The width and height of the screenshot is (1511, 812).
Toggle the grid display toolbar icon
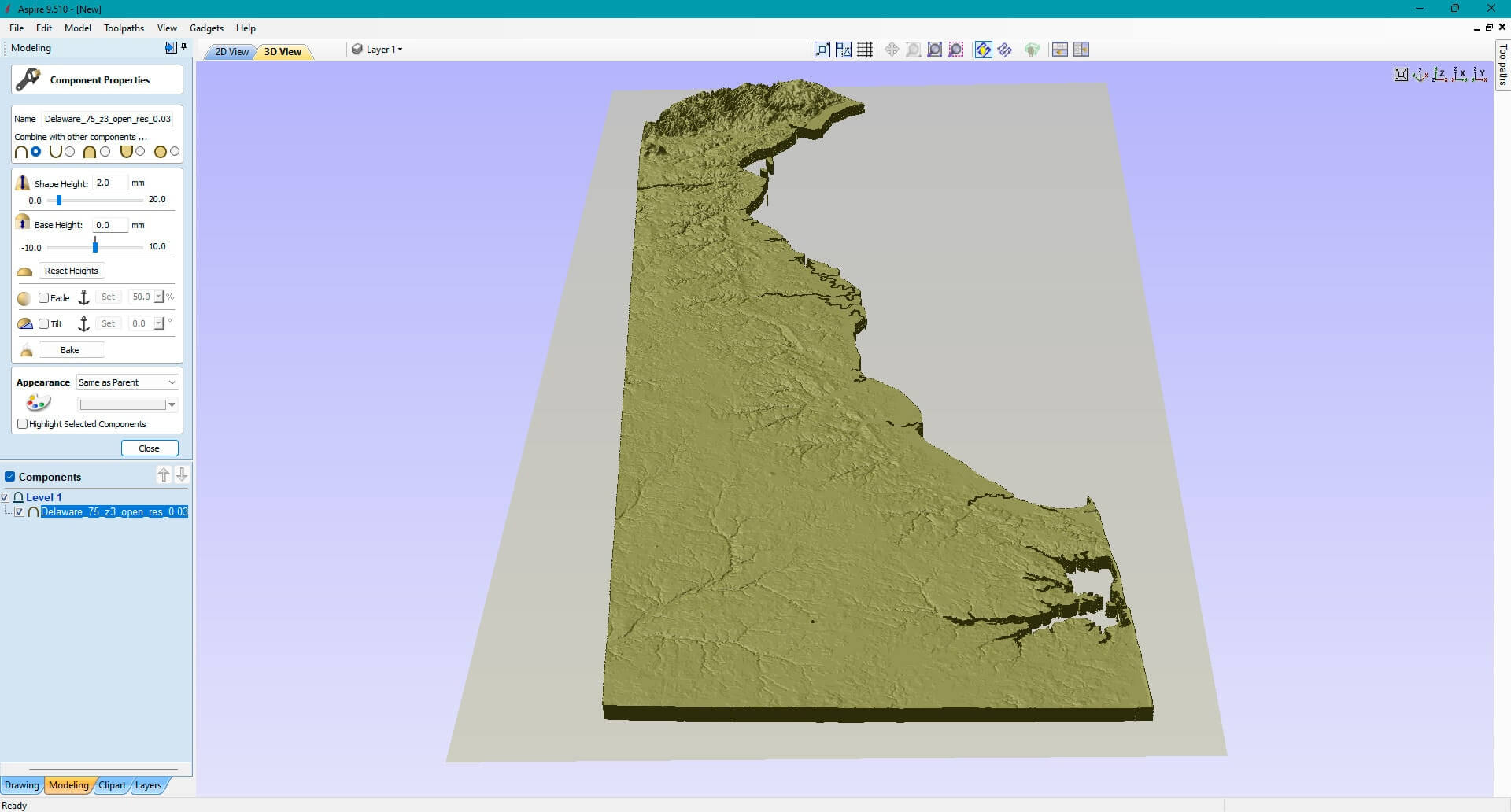865,50
